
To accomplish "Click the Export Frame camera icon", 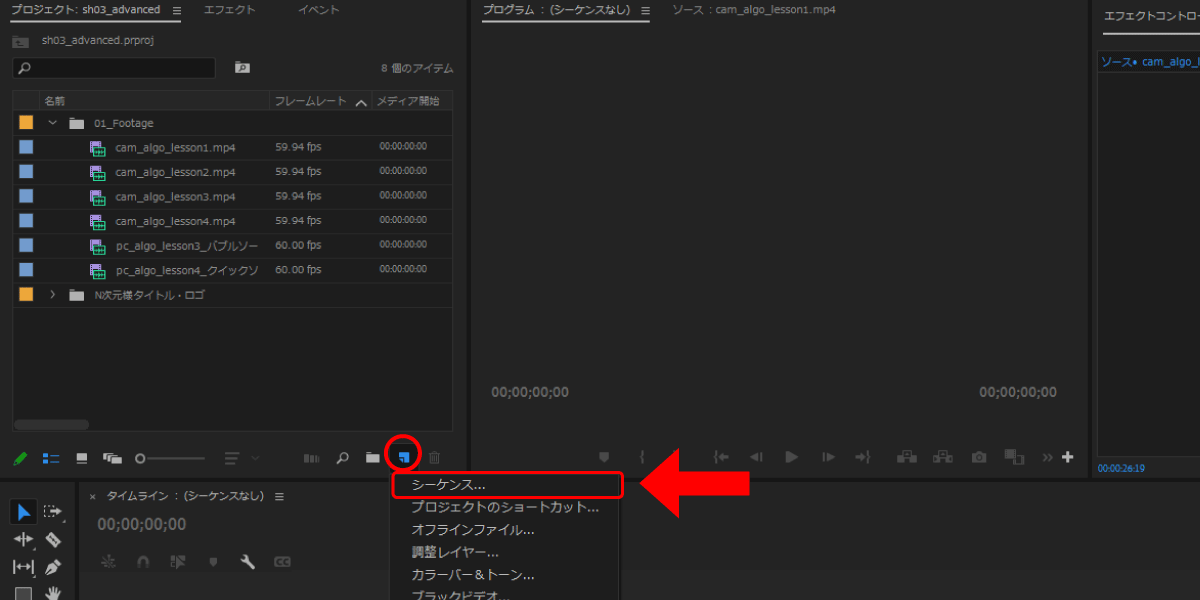I will (979, 457).
